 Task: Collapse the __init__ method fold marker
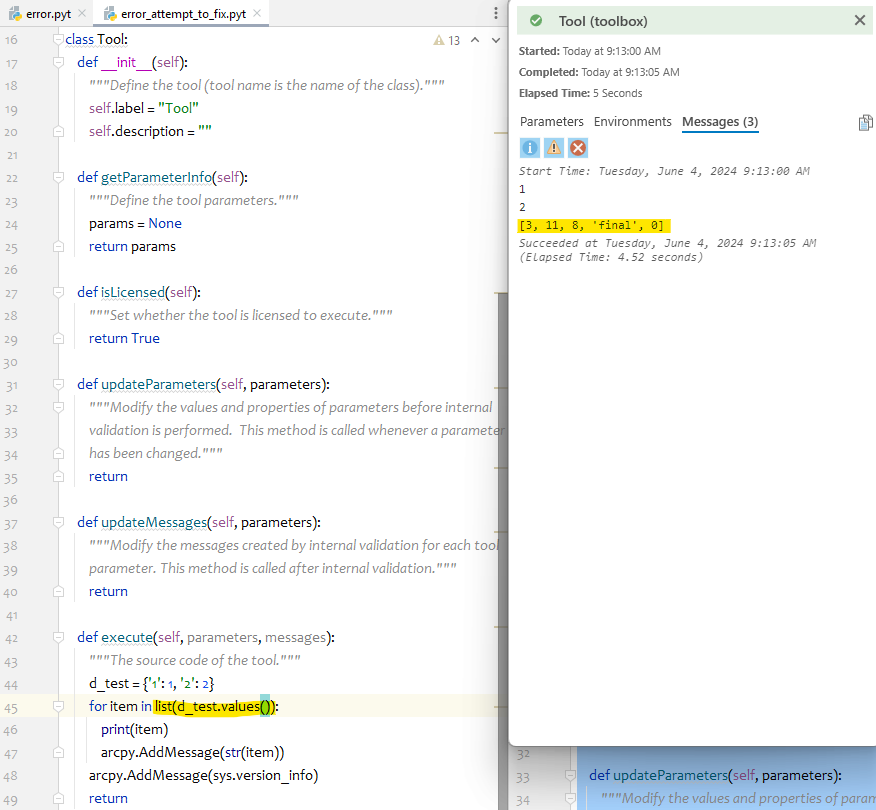[x=58, y=62]
